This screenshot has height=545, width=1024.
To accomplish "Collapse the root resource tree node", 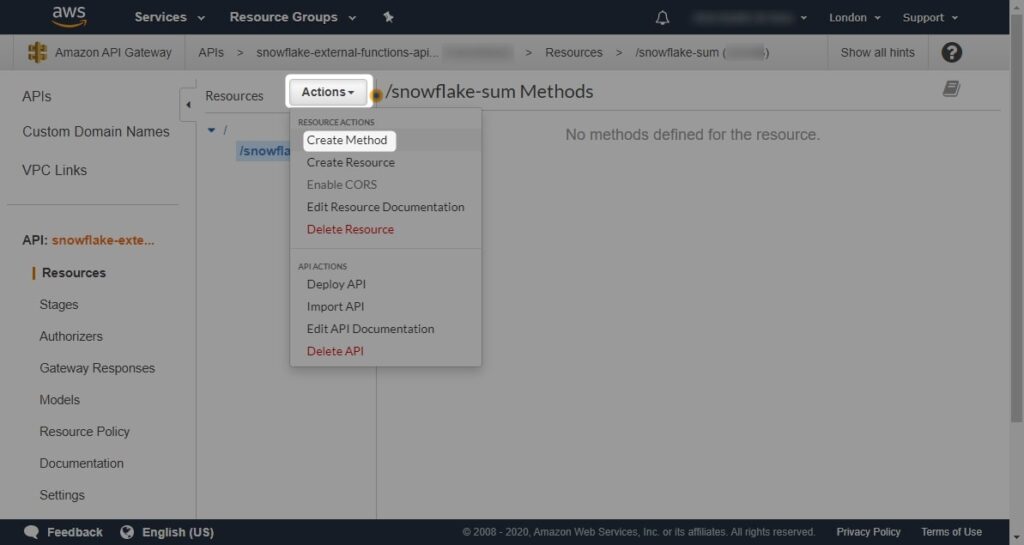I will point(211,130).
